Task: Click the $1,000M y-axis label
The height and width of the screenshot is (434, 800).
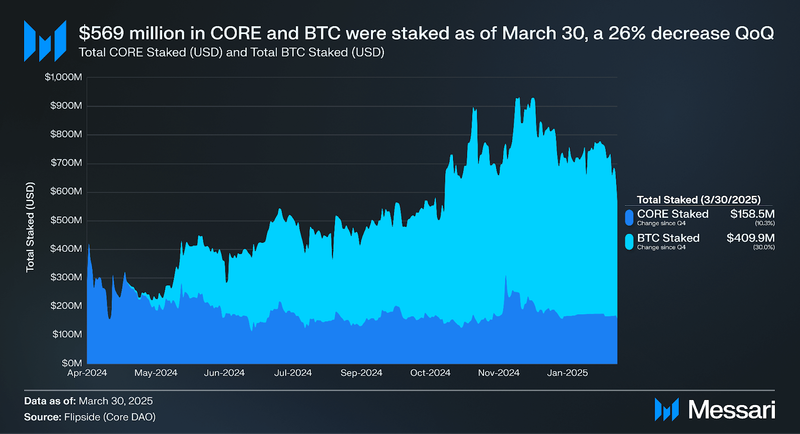Action: pyautogui.click(x=63, y=77)
